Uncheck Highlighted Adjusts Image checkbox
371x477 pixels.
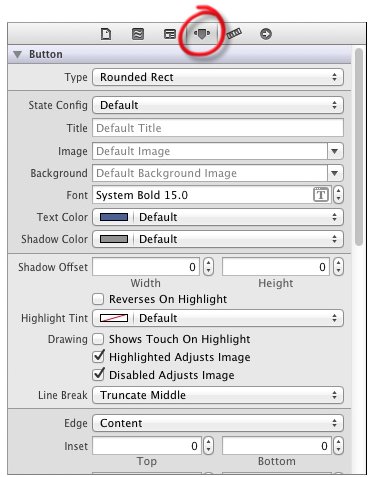tap(98, 356)
